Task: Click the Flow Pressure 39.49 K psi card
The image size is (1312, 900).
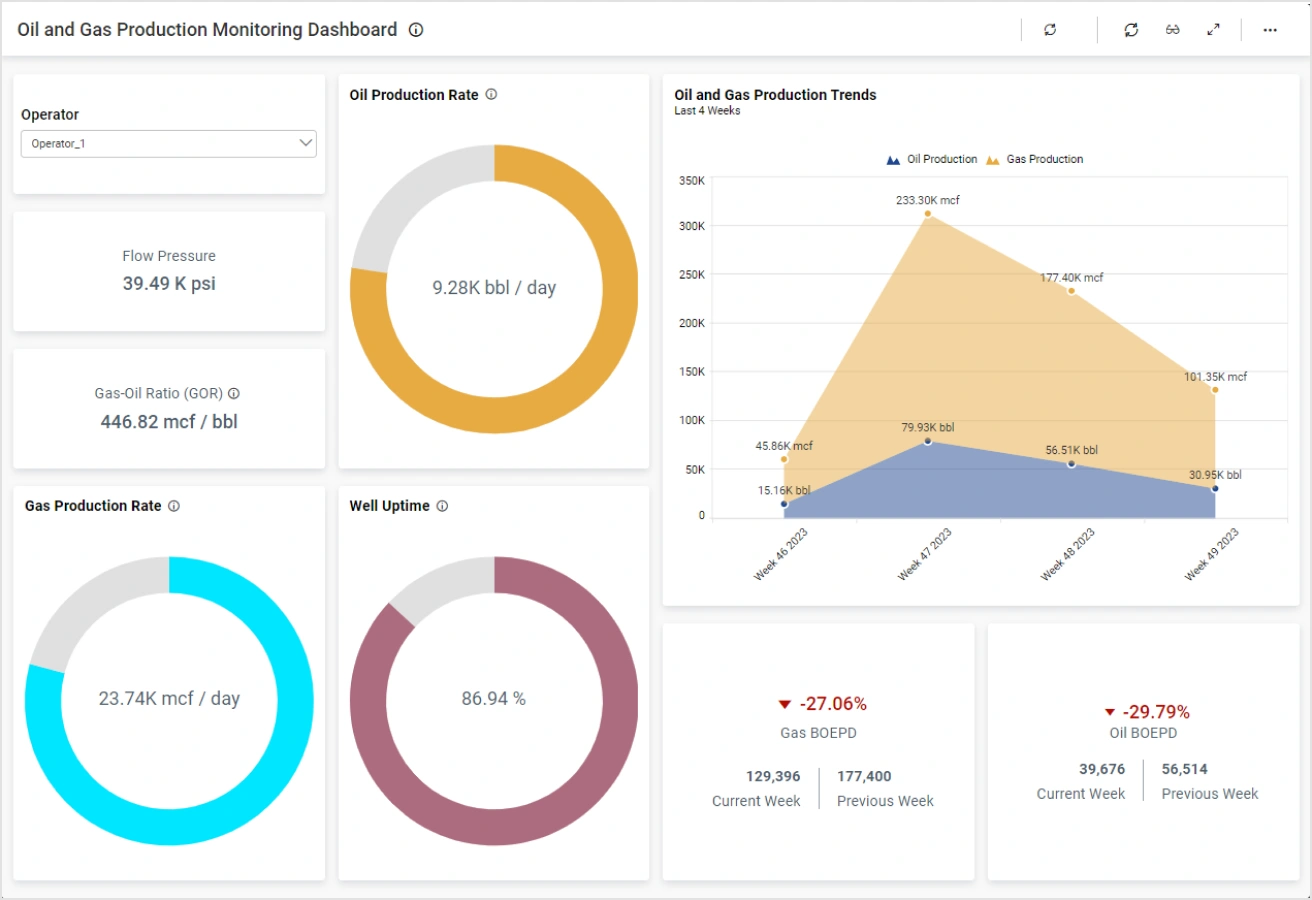Action: [169, 271]
